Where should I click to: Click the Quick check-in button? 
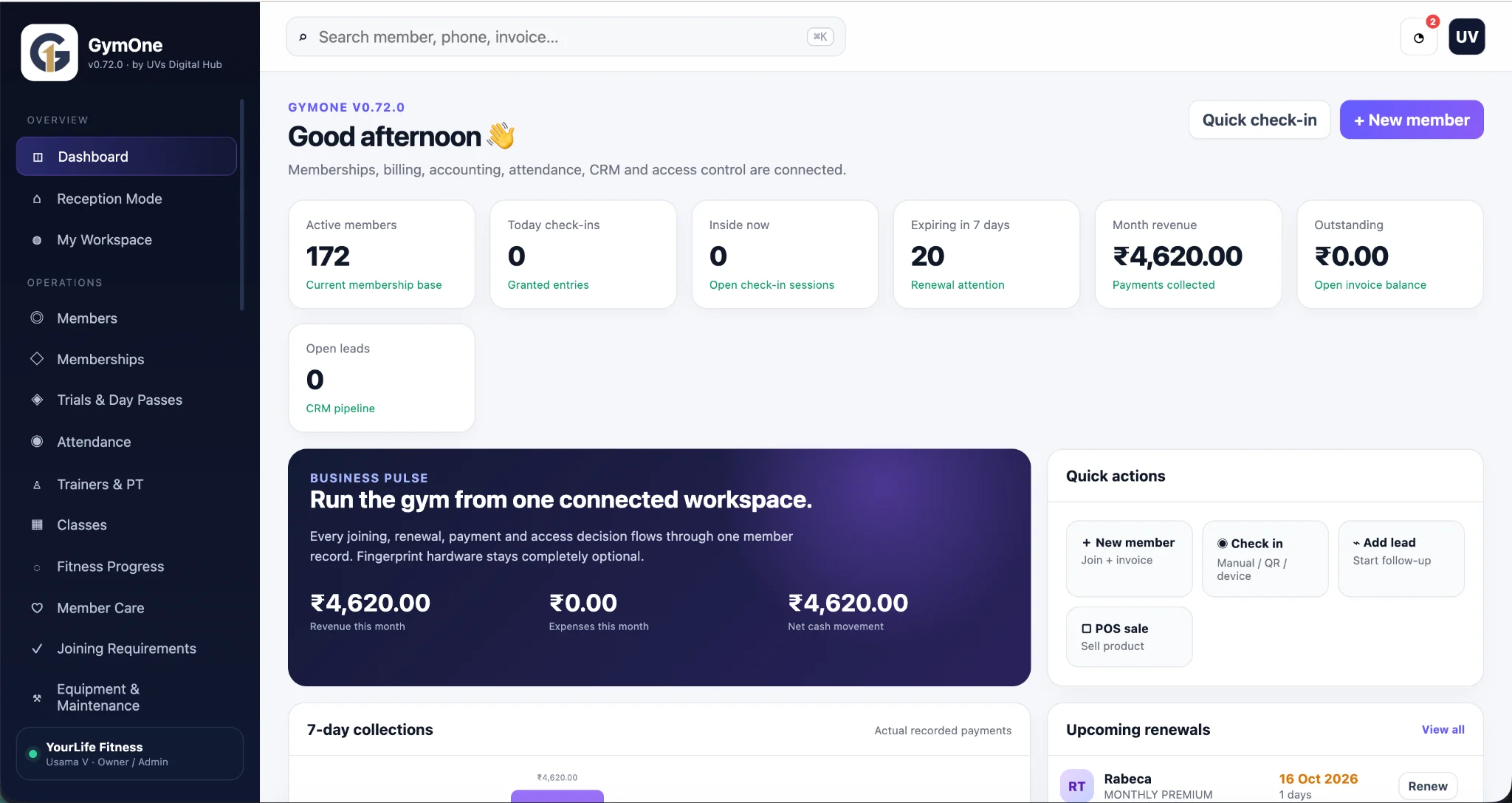click(x=1260, y=120)
